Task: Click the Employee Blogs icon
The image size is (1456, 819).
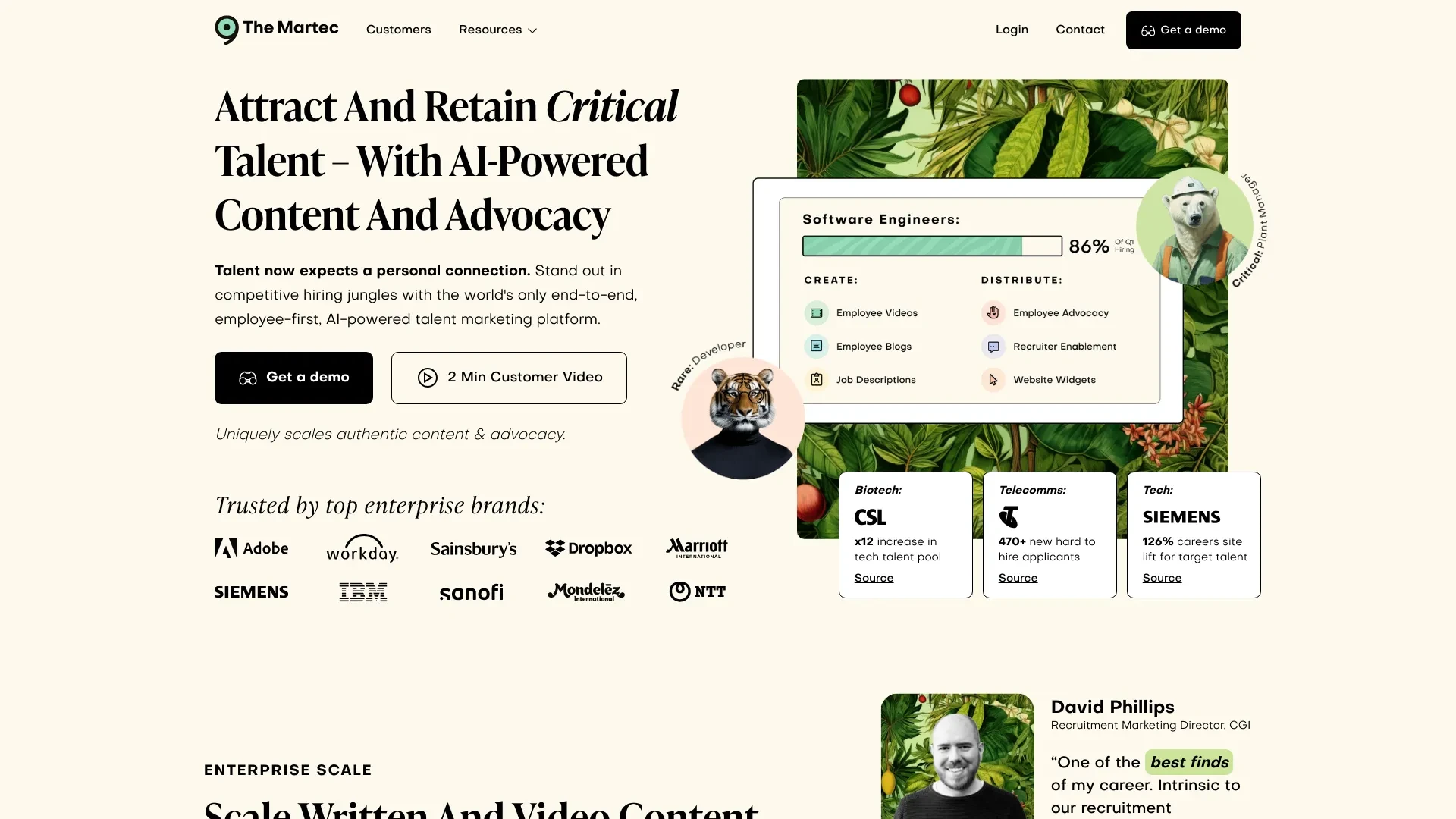Action: (x=816, y=346)
